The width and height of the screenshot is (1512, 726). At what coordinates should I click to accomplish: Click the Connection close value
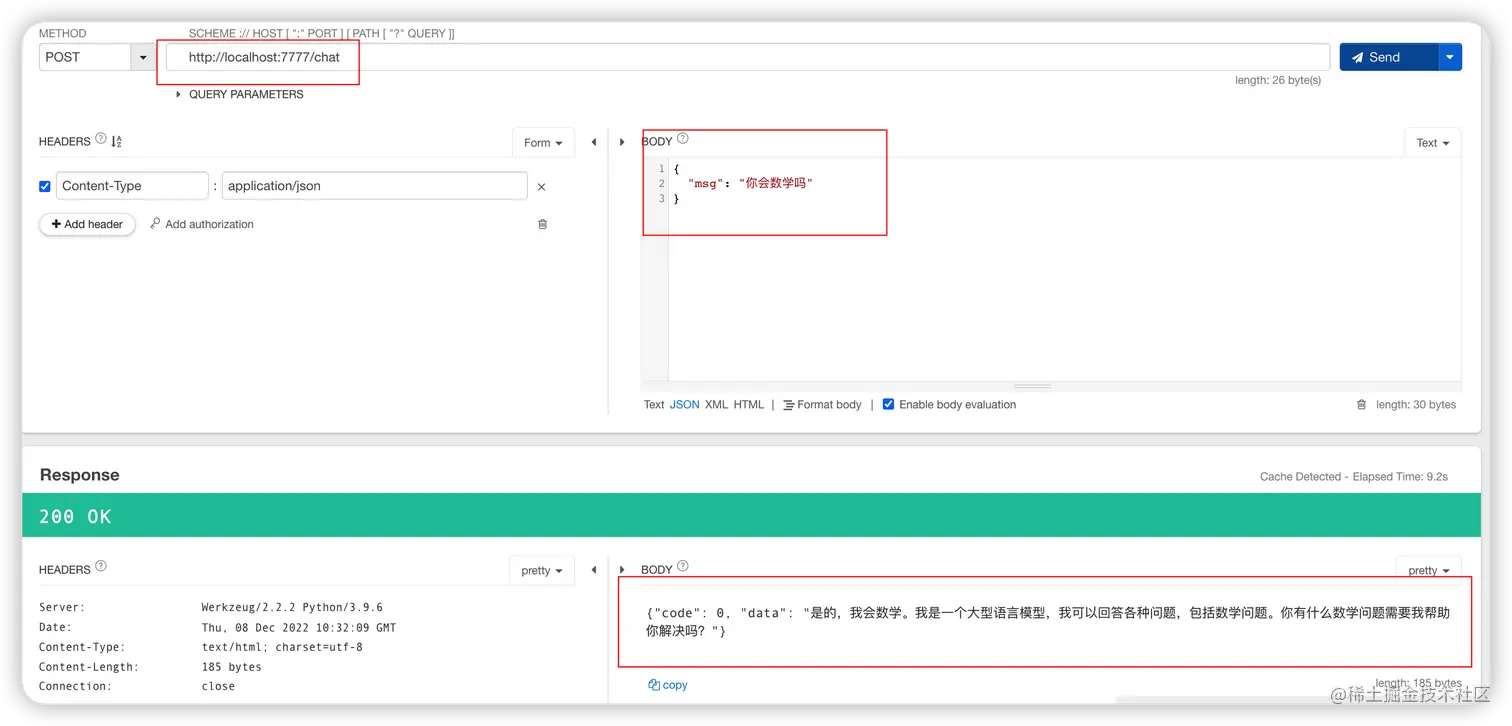[x=218, y=686]
